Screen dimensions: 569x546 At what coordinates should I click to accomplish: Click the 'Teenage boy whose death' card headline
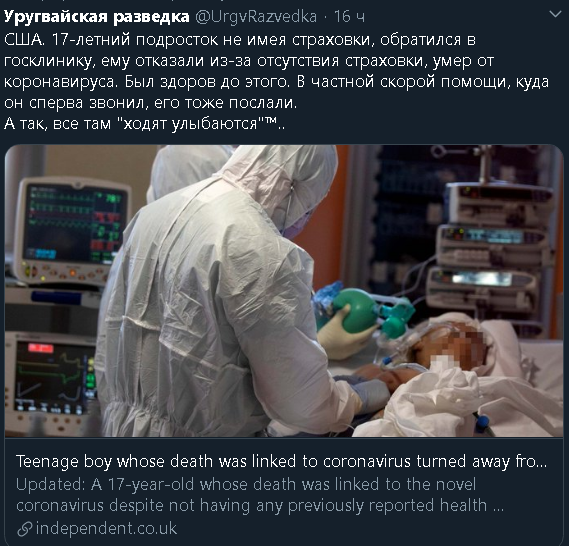(281, 461)
